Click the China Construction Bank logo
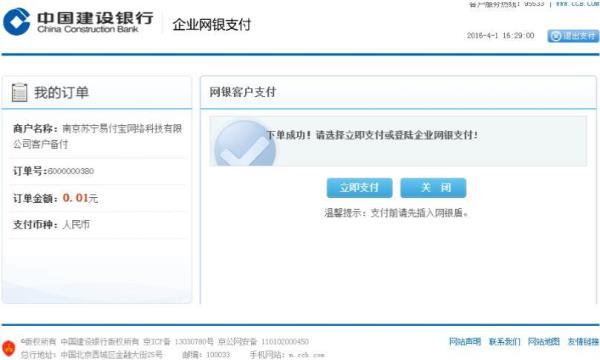Viewport: 600px width, 360px height. click(x=78, y=22)
